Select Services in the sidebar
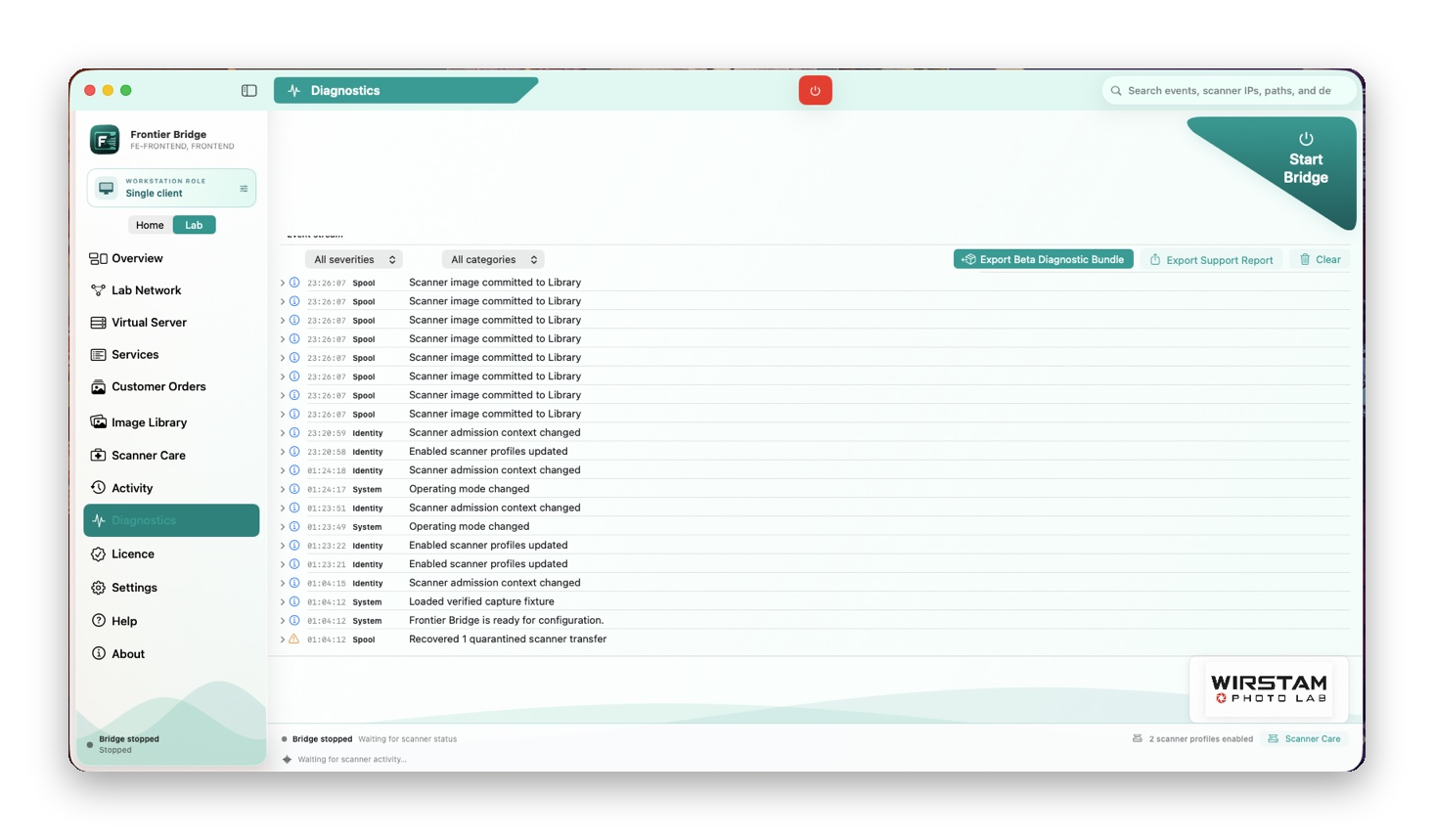The image size is (1434, 840). pos(171,355)
